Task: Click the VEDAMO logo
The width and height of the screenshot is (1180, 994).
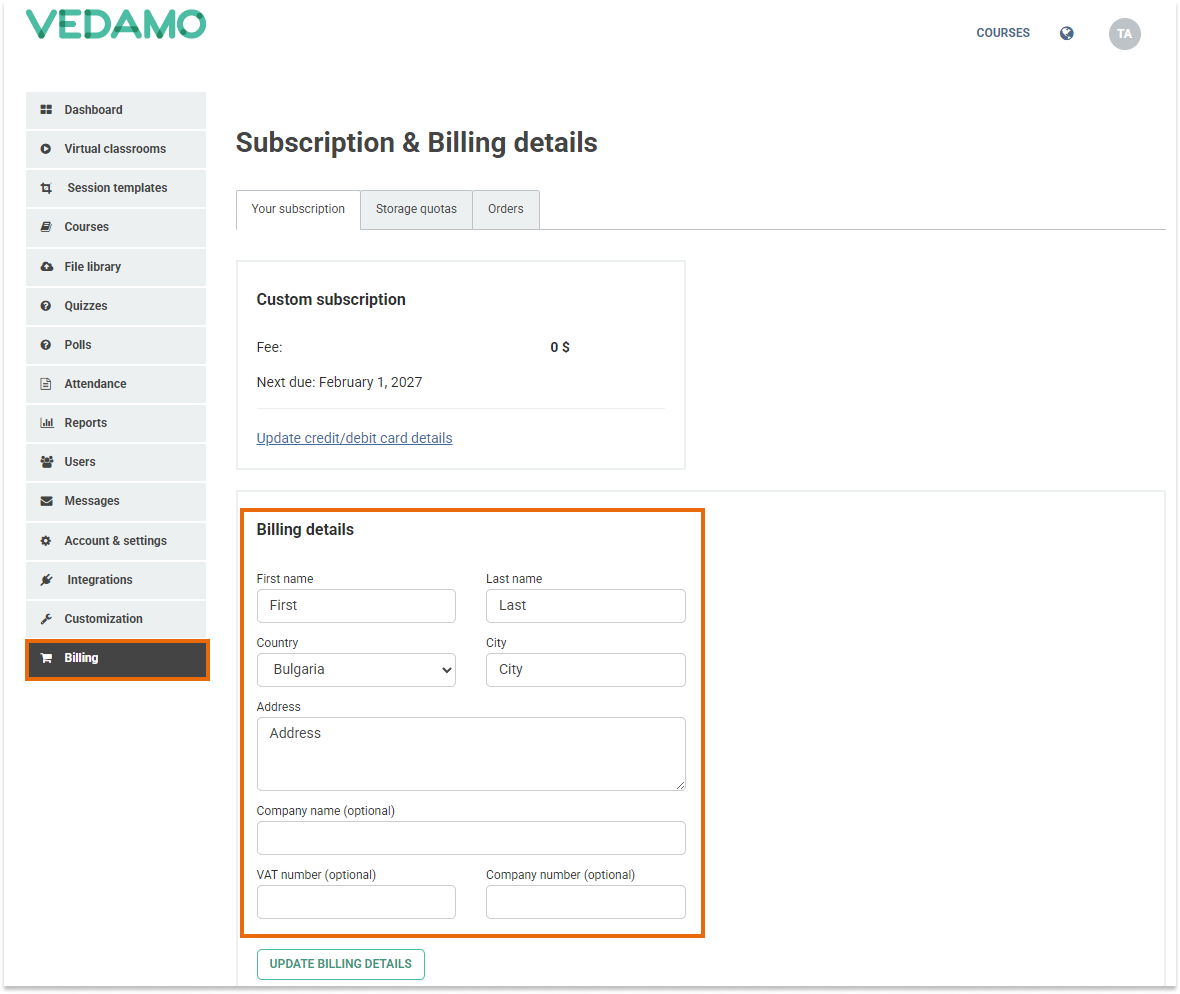Action: click(115, 23)
